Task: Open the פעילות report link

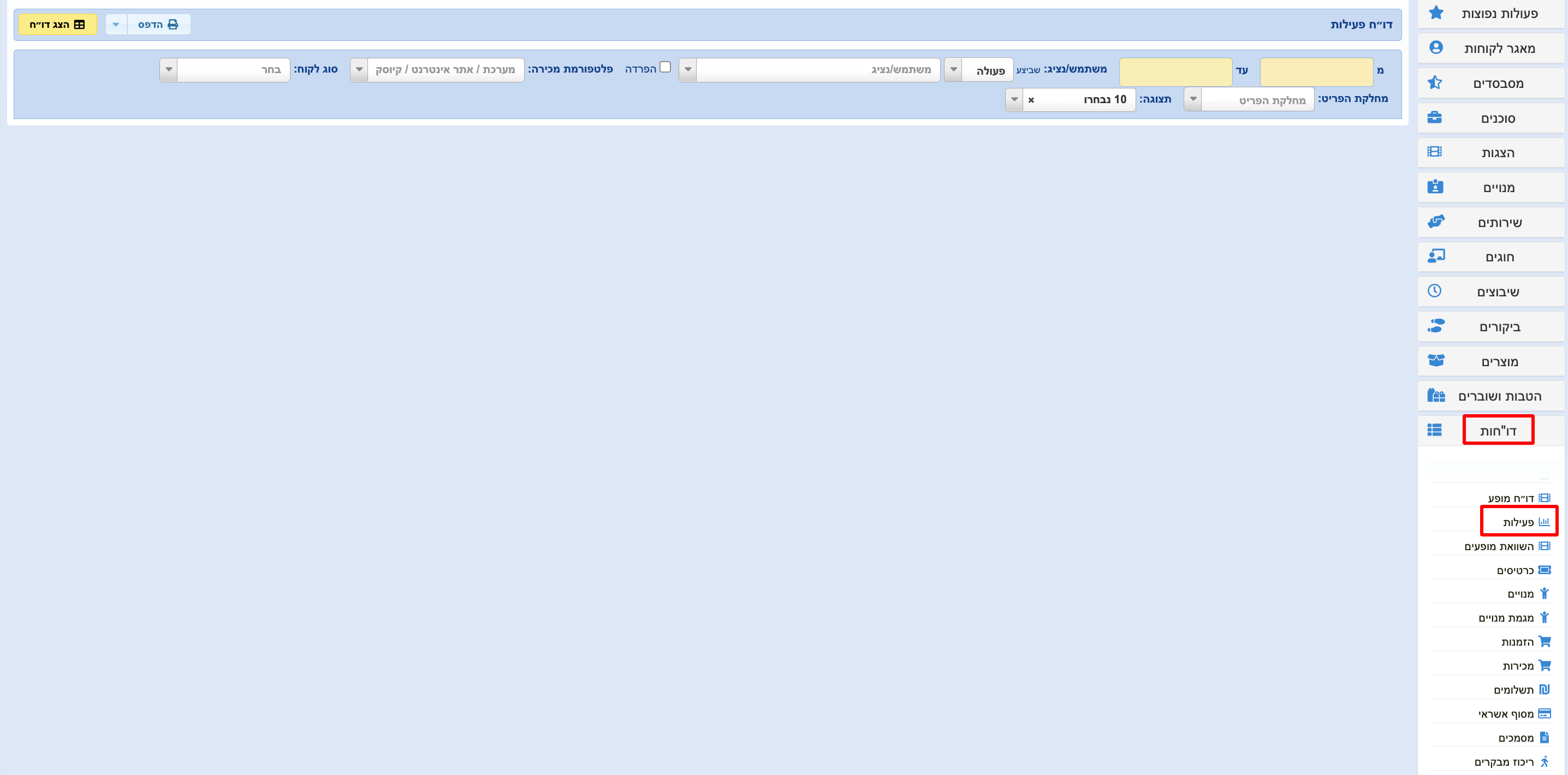Action: coord(1519,522)
